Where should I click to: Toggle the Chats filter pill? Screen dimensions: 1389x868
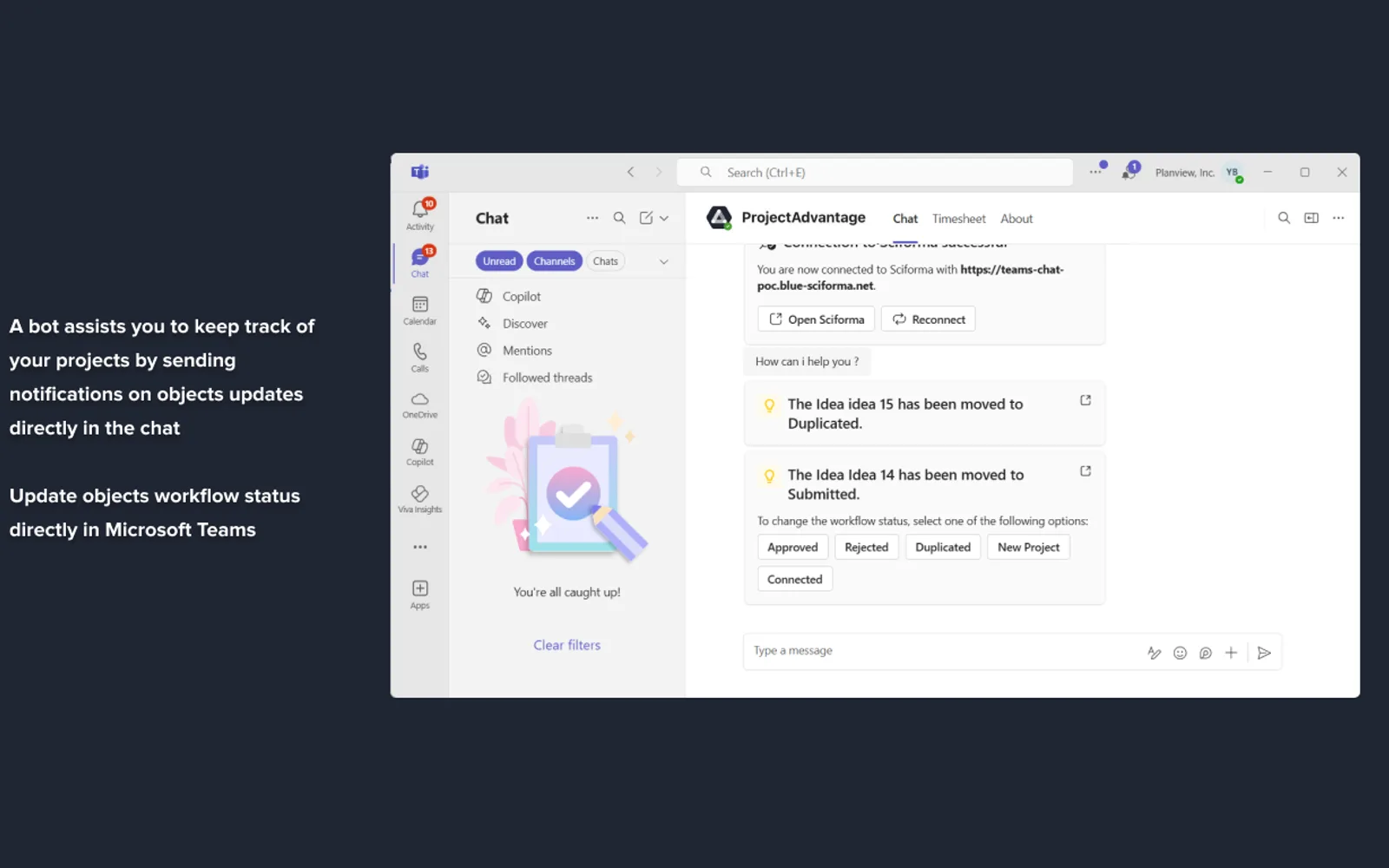click(605, 261)
